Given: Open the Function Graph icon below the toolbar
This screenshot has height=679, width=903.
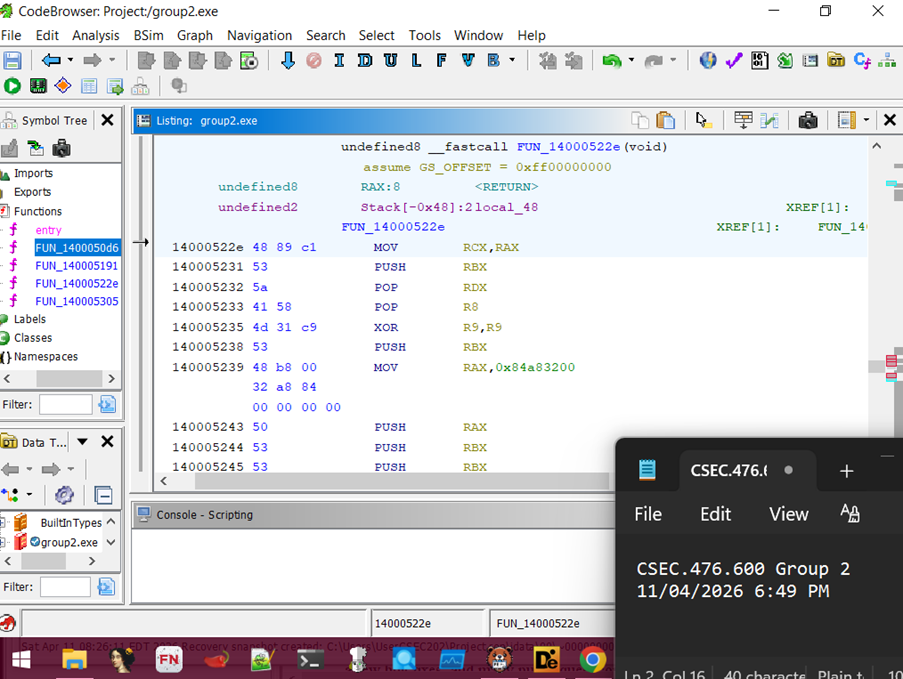Looking at the screenshot, I should (x=62, y=85).
